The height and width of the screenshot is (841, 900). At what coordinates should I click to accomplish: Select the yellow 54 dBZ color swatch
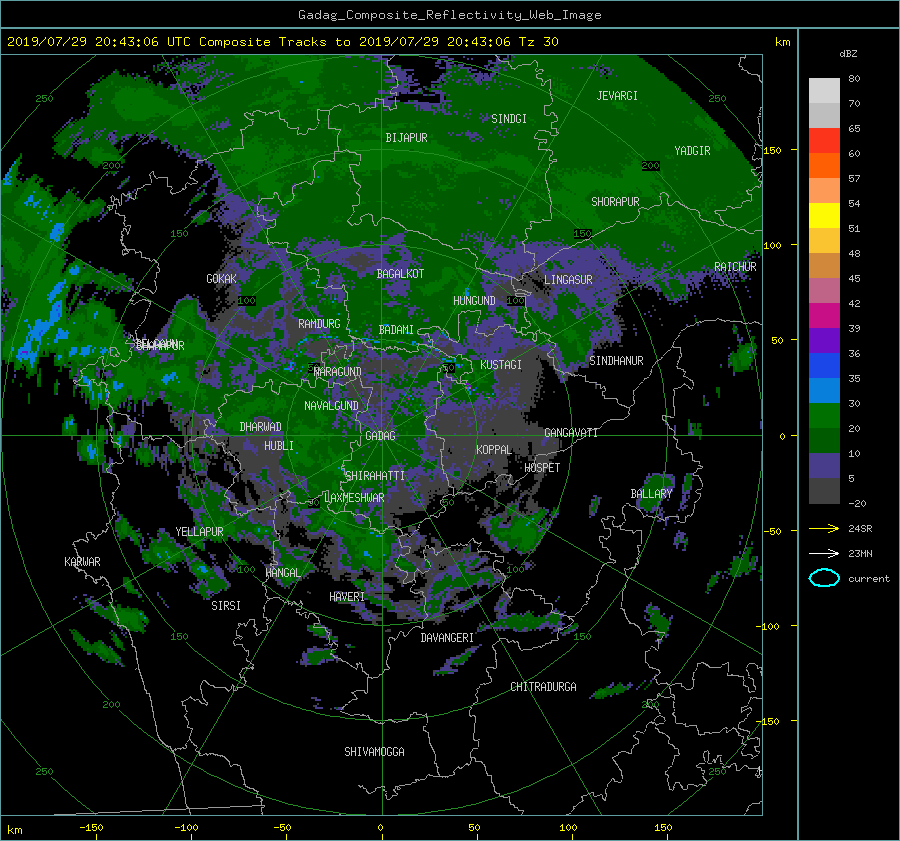click(824, 216)
